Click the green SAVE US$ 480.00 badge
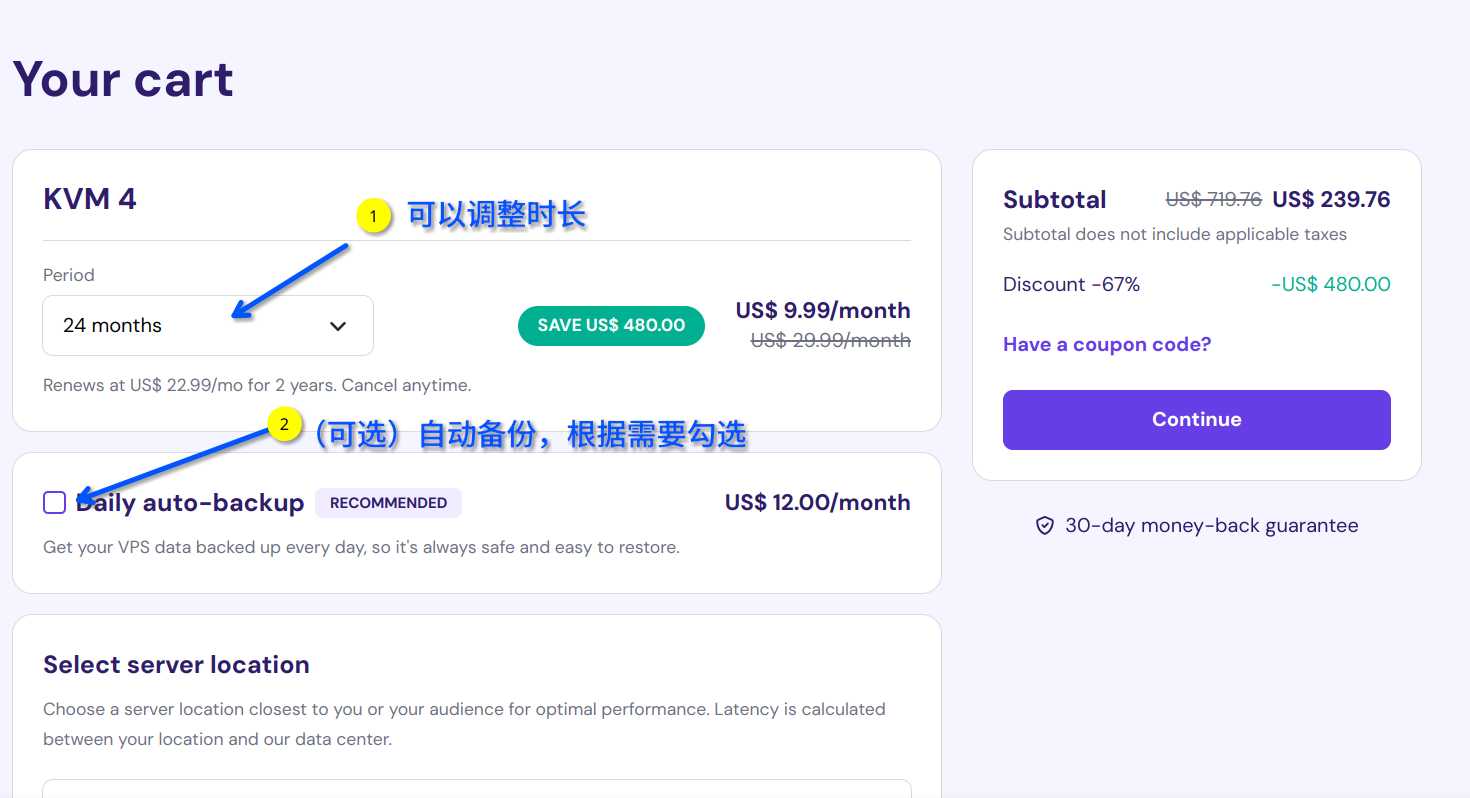The height and width of the screenshot is (798, 1470). pyautogui.click(x=611, y=326)
